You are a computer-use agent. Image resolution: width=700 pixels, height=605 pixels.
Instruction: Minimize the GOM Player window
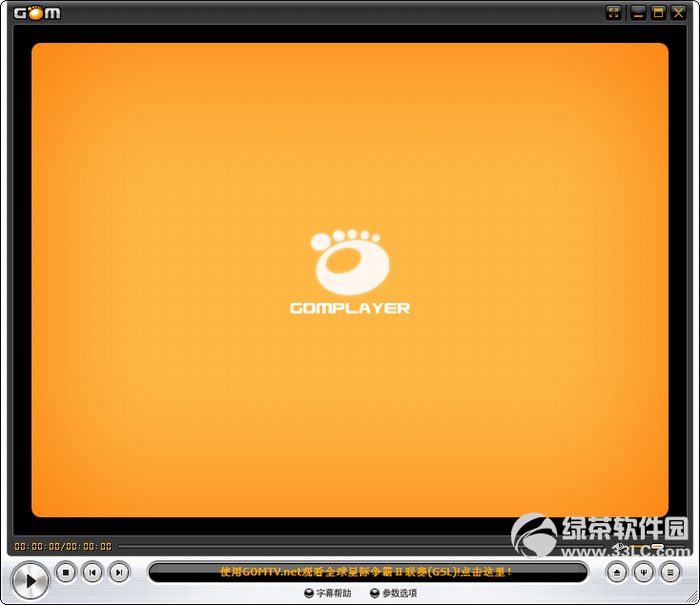638,13
